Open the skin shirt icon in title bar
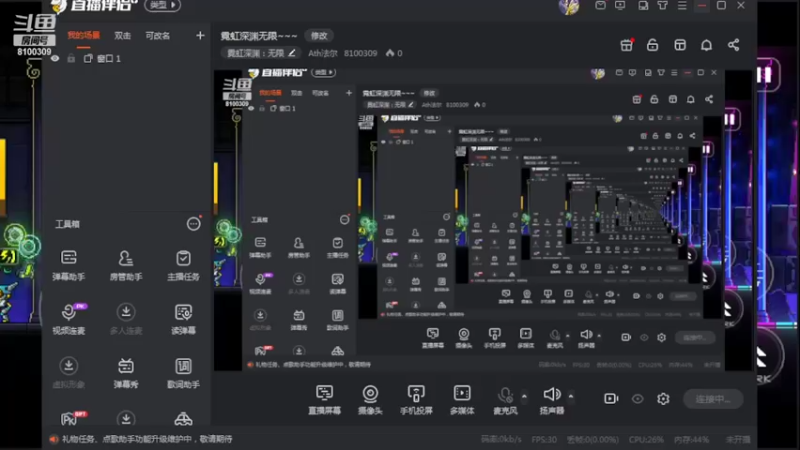 (662, 6)
